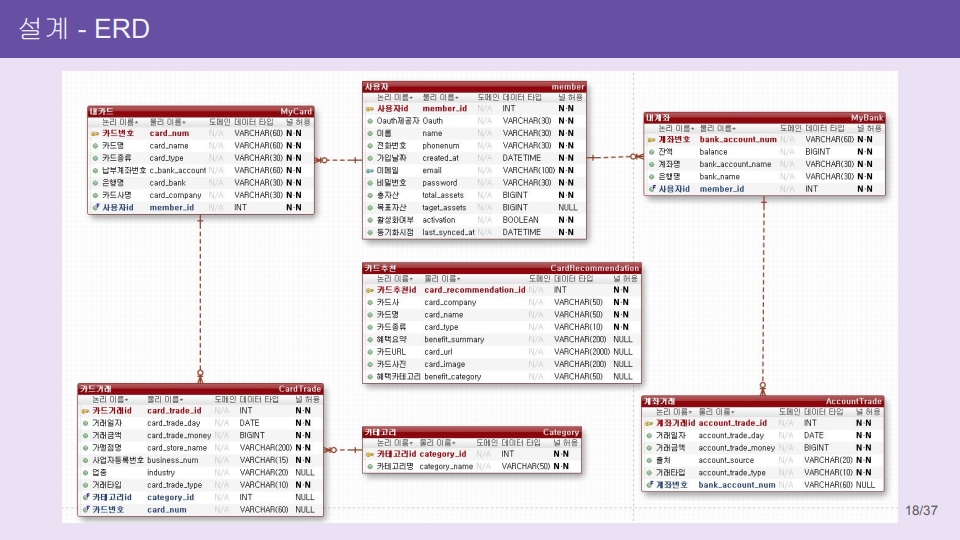
Task: Click the green bullet beside card_url row
Action: (x=370, y=352)
